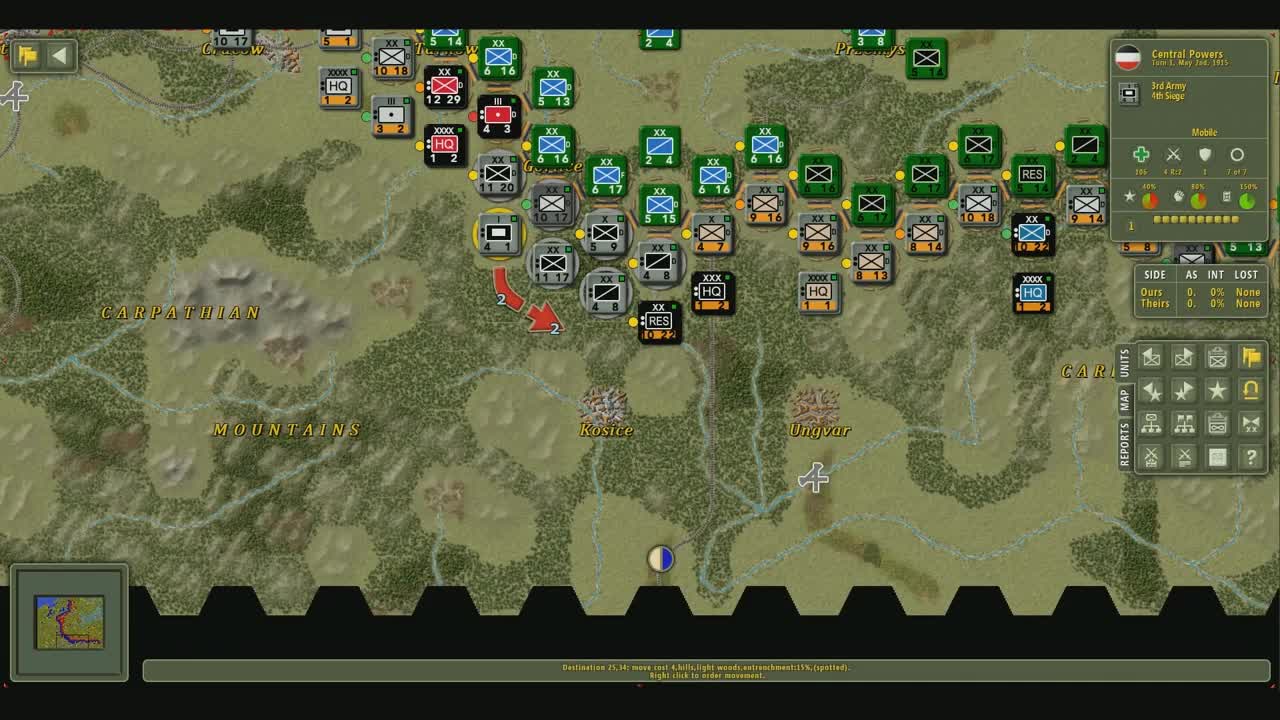Click the minimap thumbnail in bottom-left corner

[69, 622]
